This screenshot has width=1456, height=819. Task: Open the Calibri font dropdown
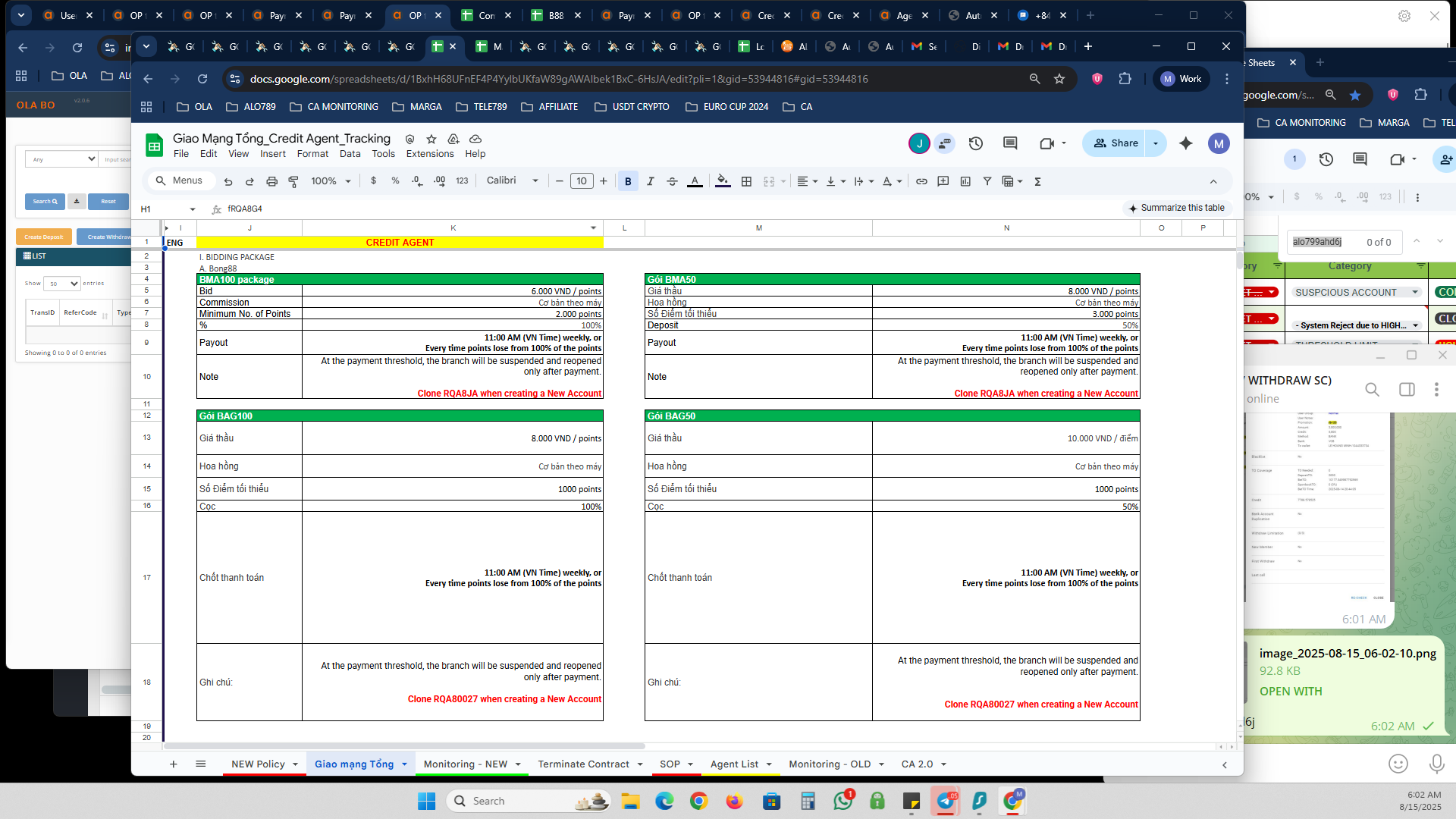[x=513, y=180]
